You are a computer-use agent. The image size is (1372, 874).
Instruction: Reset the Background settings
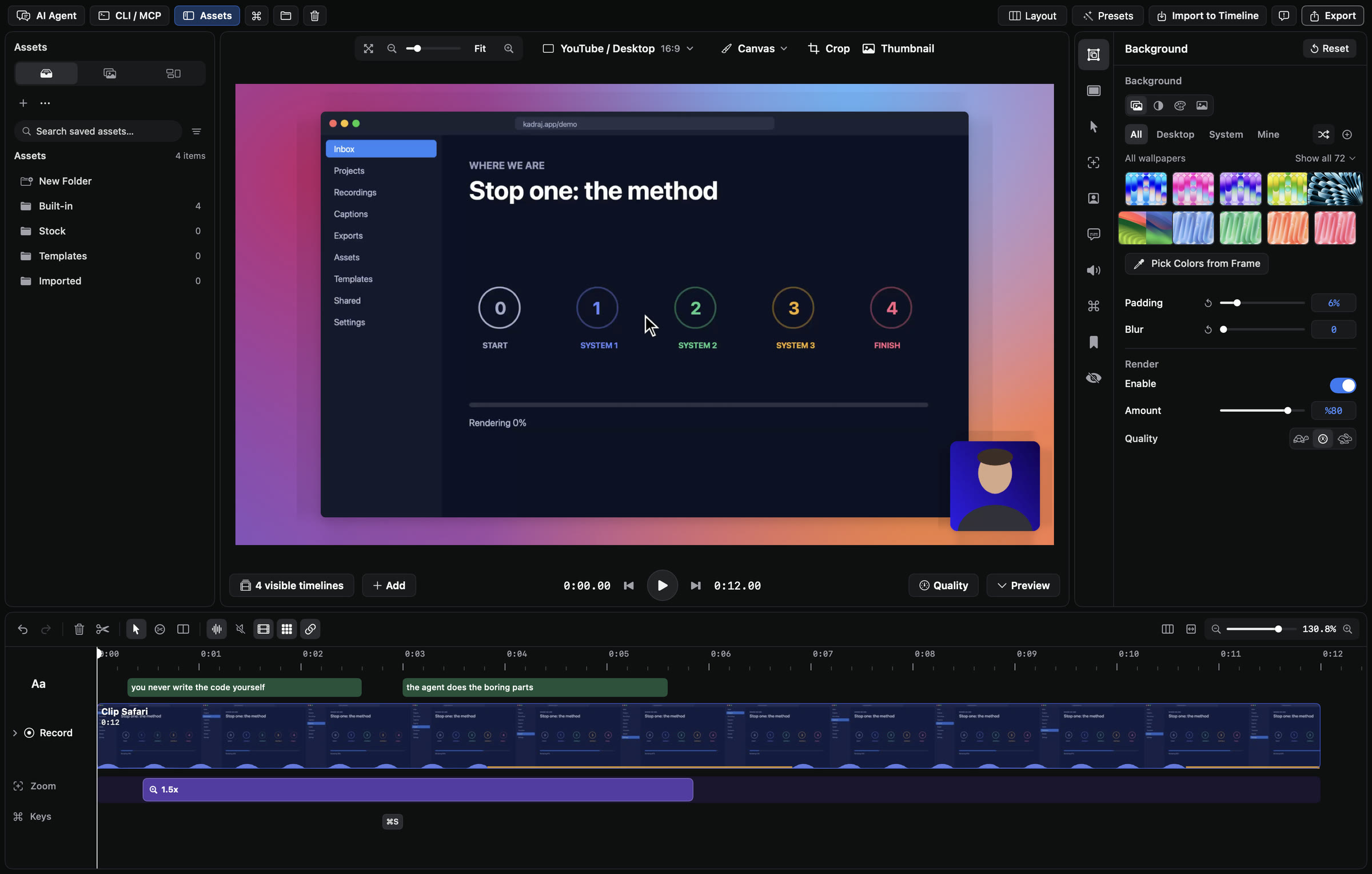[1330, 49]
